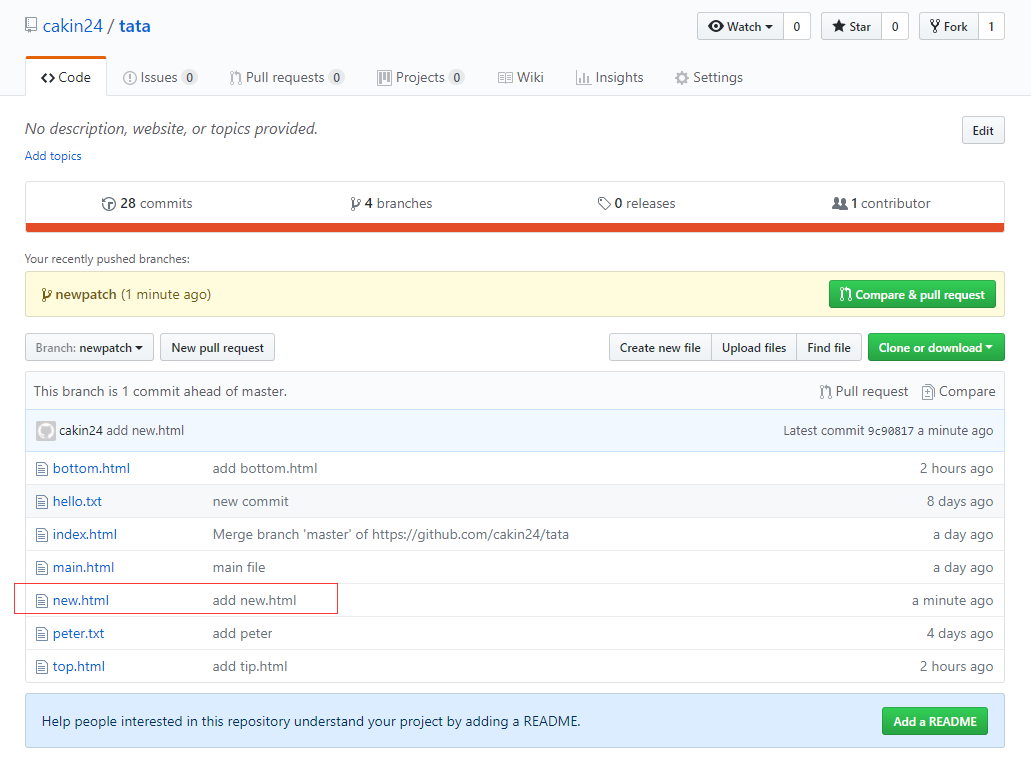Open the Pull requests tab

pyautogui.click(x=286, y=78)
